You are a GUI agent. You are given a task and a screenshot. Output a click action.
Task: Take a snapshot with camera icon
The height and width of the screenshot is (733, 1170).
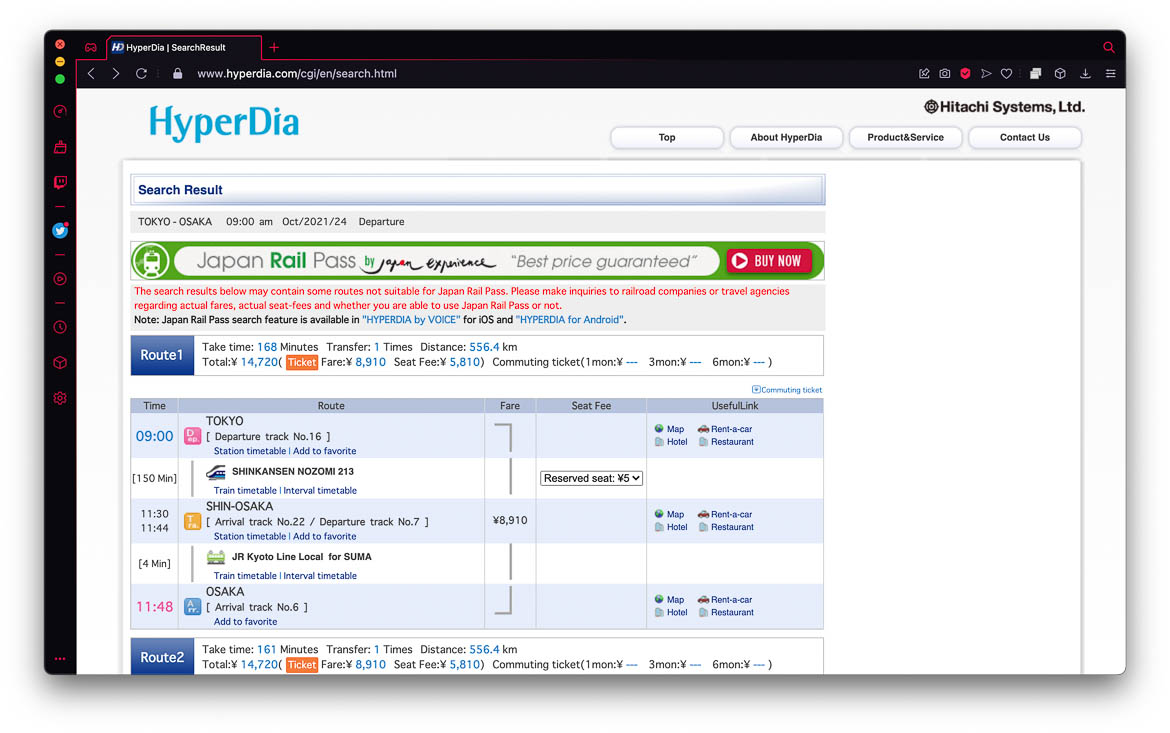945,73
